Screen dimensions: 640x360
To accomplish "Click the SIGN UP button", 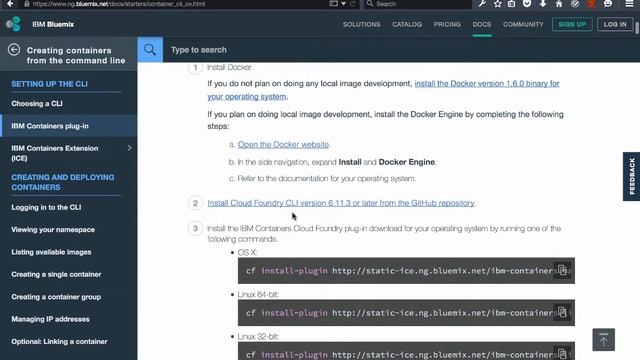I will coord(572,24).
